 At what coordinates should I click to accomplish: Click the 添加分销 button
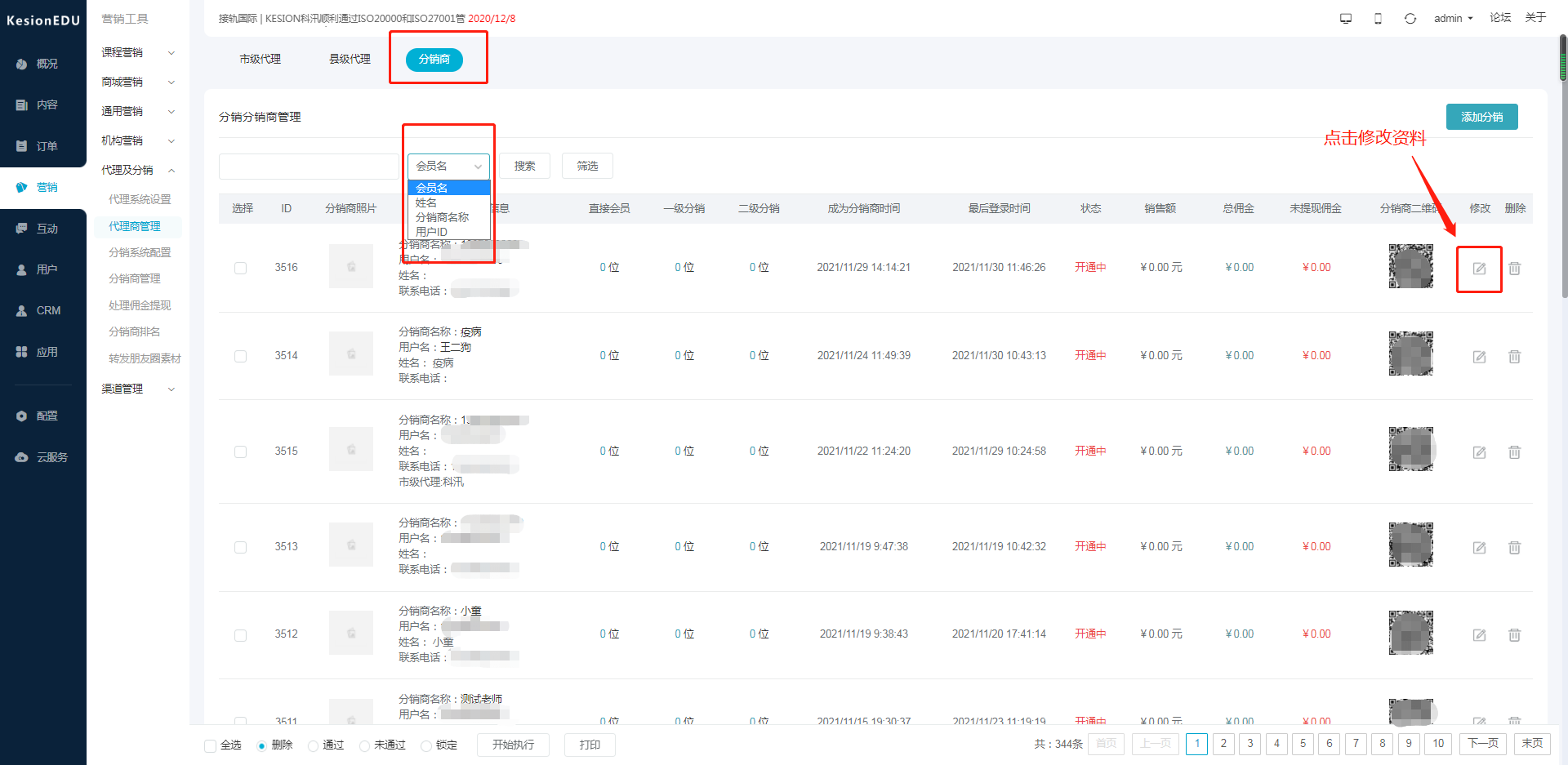(x=1481, y=117)
